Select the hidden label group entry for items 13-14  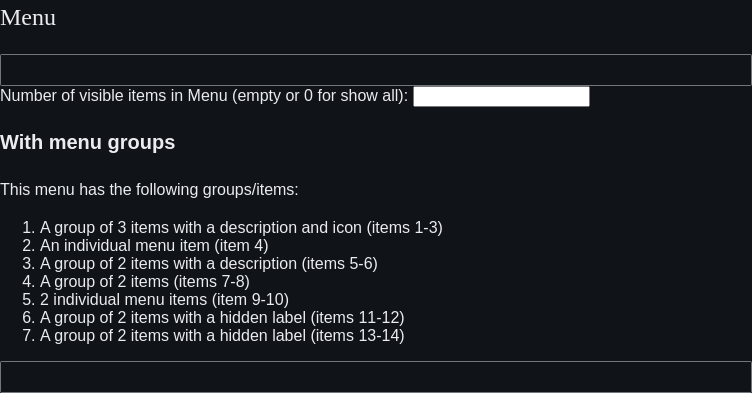(222, 336)
